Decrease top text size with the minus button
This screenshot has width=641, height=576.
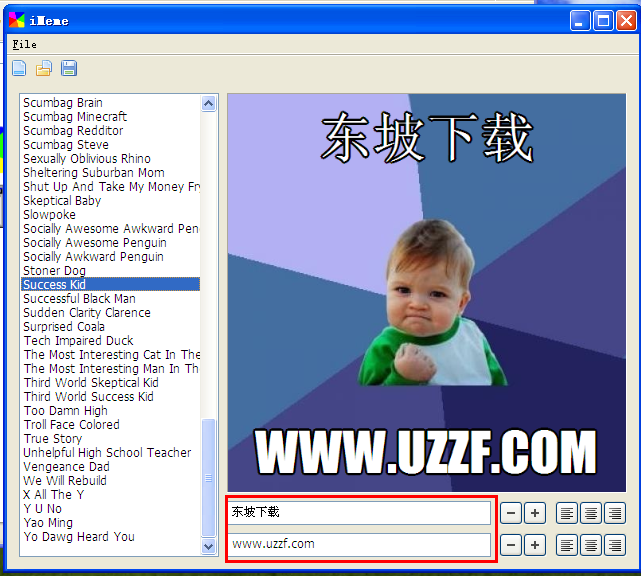click(511, 513)
